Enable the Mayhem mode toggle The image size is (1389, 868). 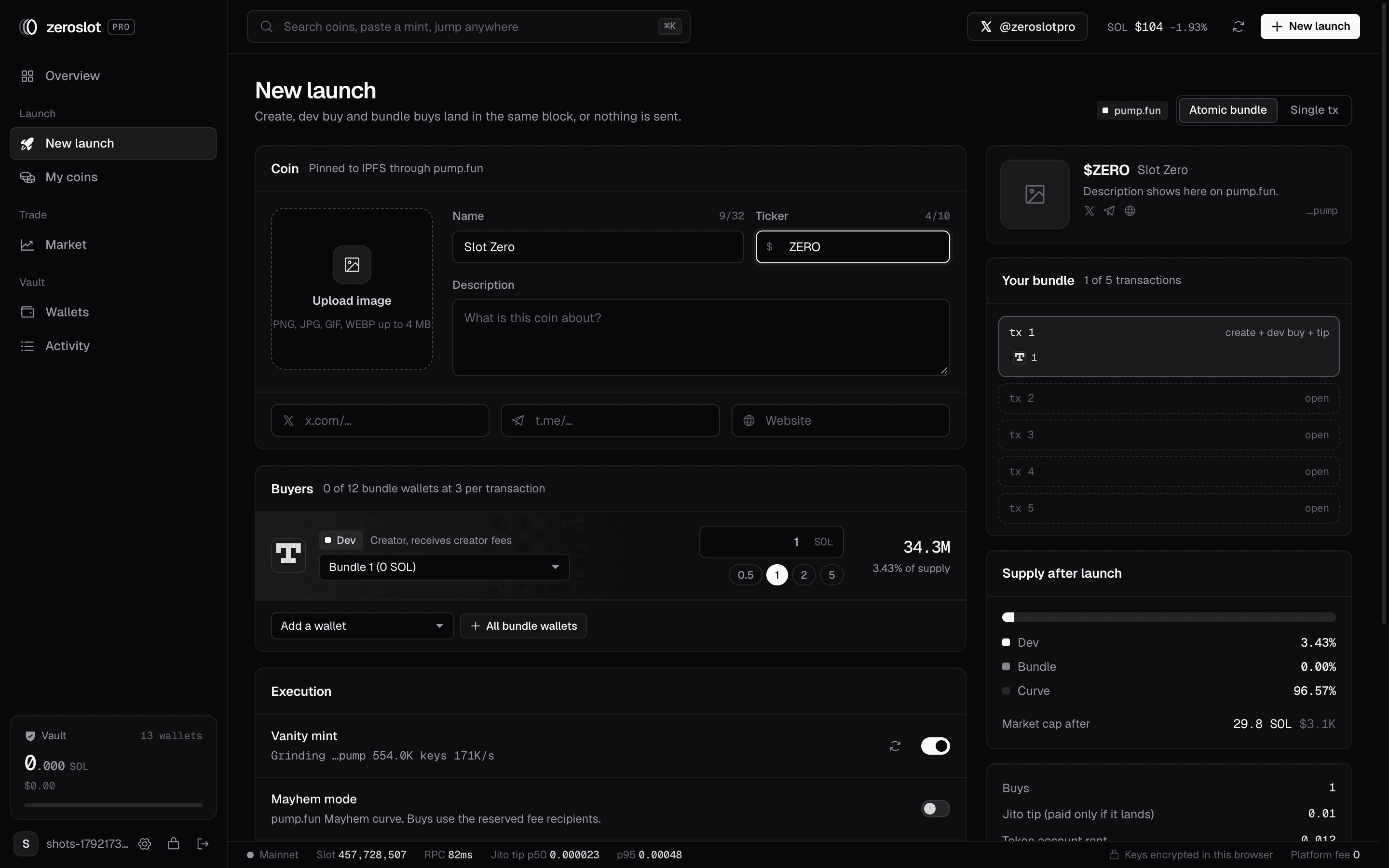coord(935,809)
